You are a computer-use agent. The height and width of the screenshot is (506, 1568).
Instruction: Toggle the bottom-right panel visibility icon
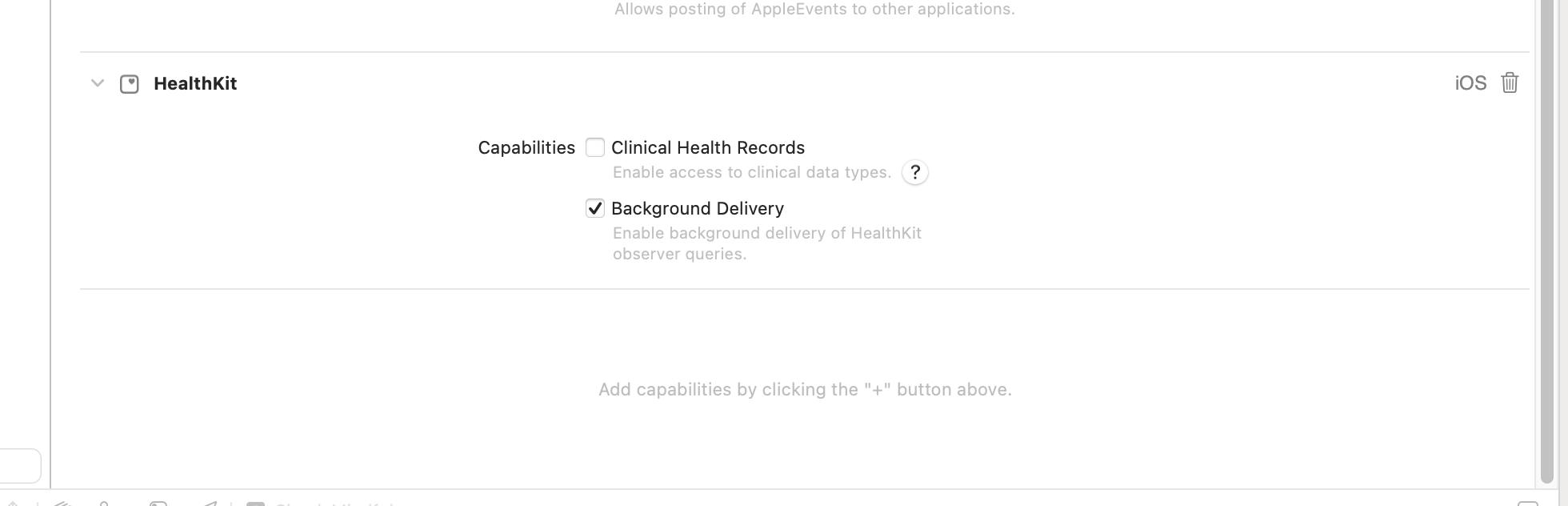(x=1527, y=504)
